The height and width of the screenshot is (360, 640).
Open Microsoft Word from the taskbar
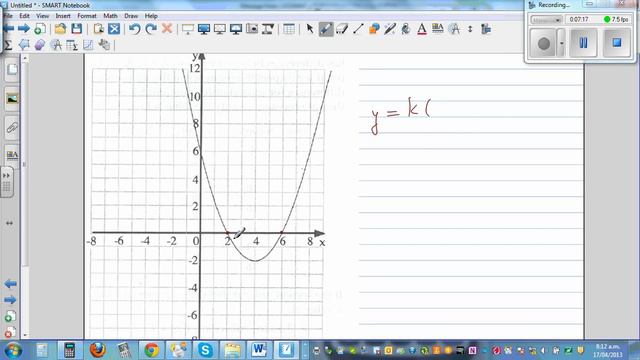pyautogui.click(x=259, y=350)
